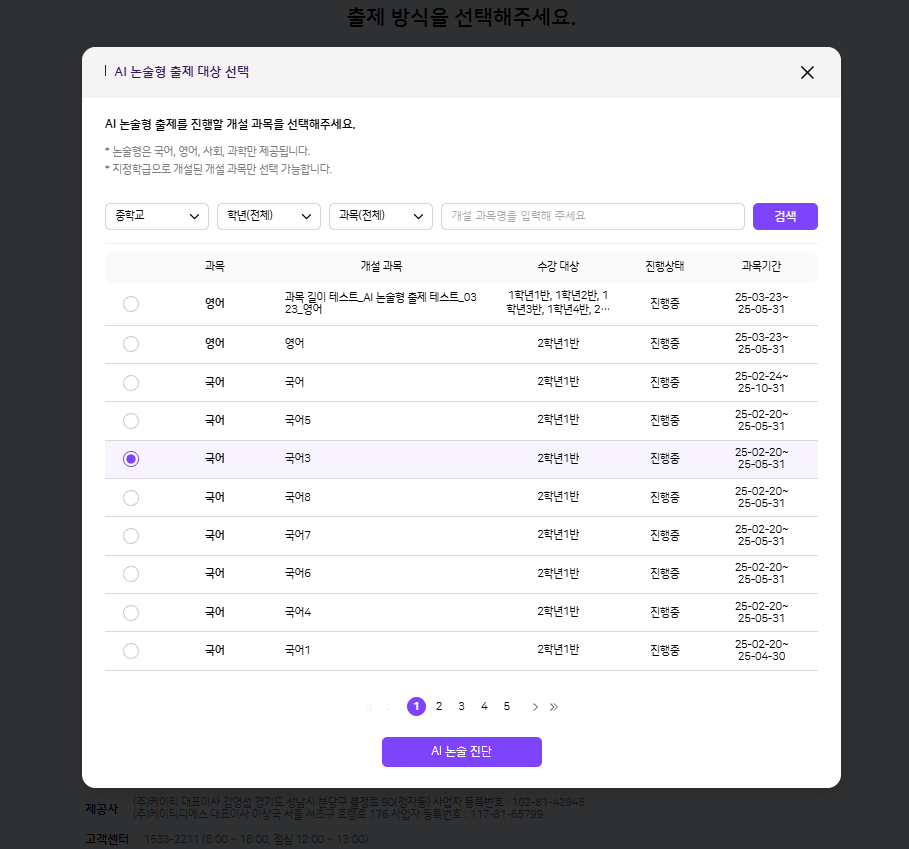This screenshot has height=849, width=909.
Task: Switch to page 5 of results
Action: coord(507,707)
